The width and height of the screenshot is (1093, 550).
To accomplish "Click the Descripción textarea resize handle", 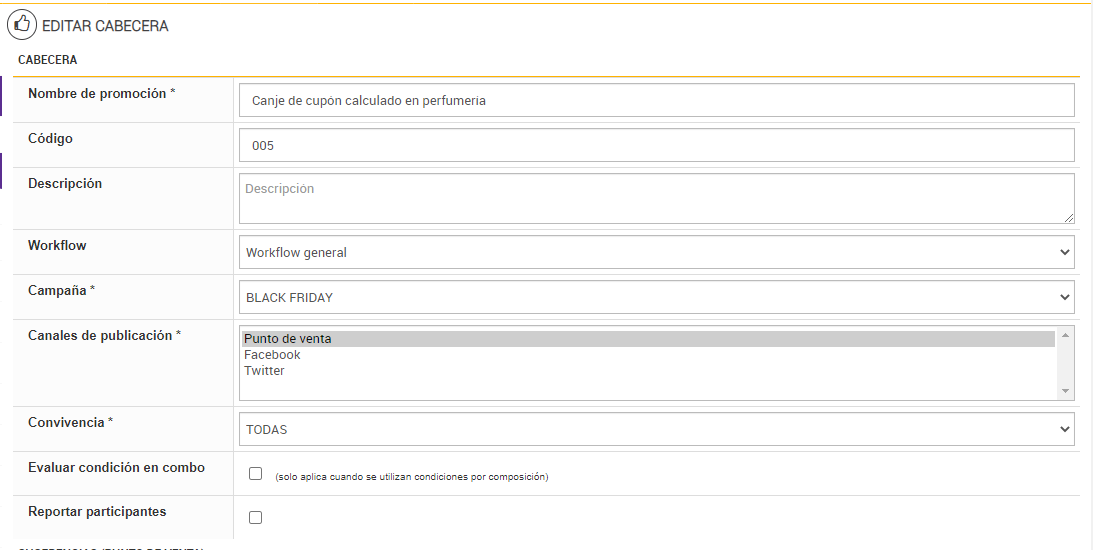I will tap(1069, 218).
